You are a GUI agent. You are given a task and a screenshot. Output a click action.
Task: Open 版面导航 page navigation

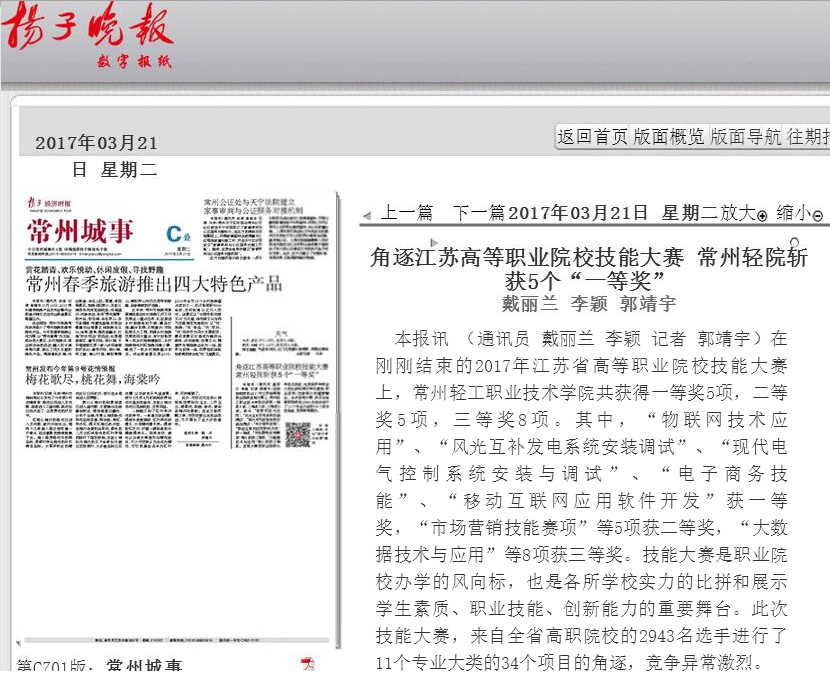pos(746,137)
